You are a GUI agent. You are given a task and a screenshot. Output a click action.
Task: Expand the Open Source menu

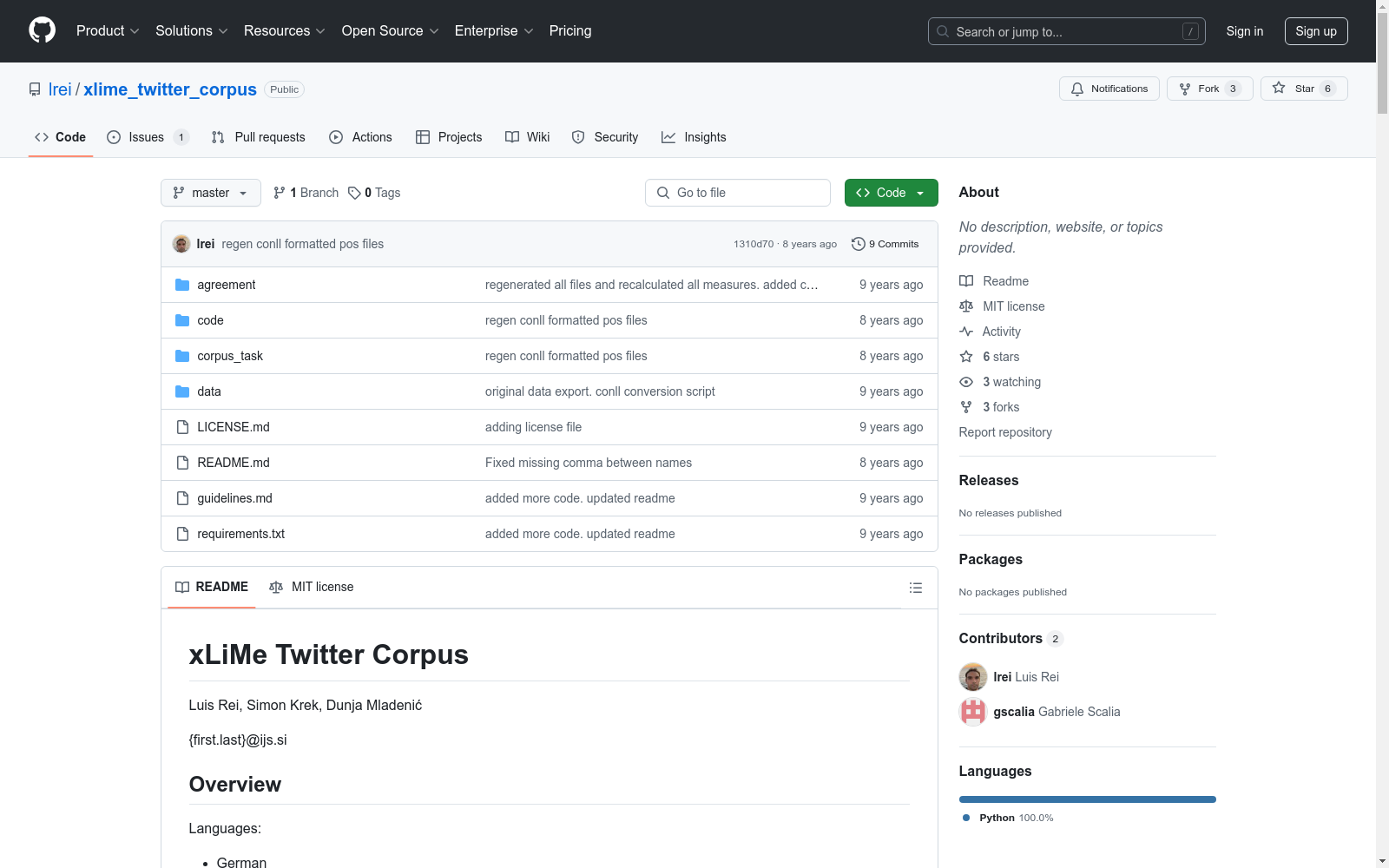(391, 30)
